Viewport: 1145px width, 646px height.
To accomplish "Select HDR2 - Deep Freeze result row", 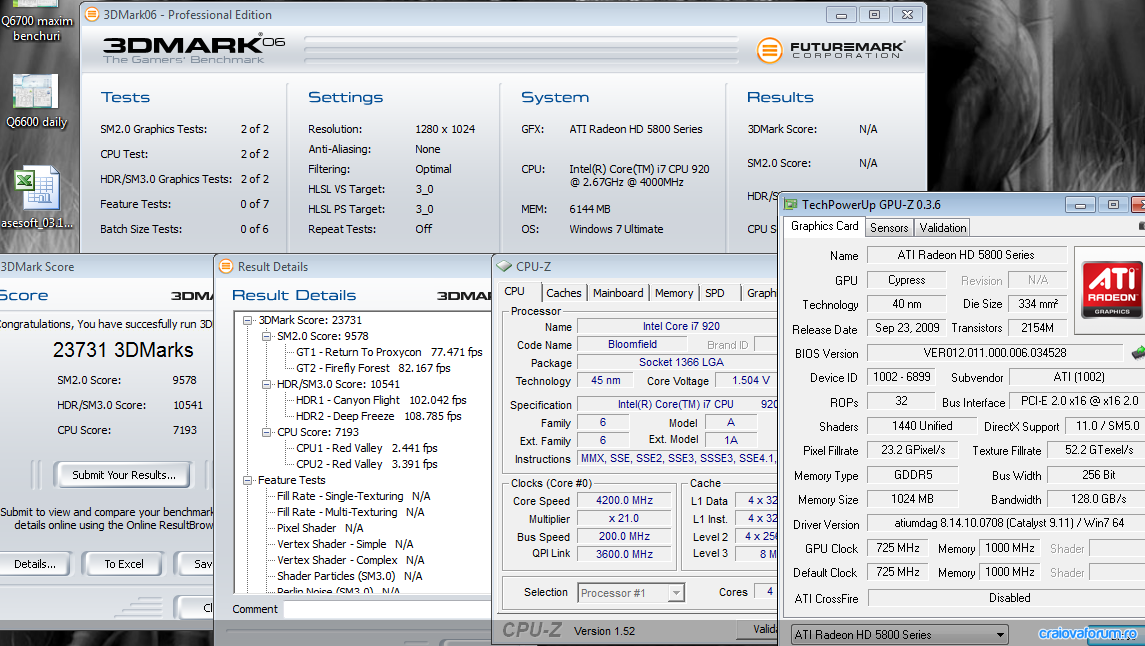I will [378, 416].
